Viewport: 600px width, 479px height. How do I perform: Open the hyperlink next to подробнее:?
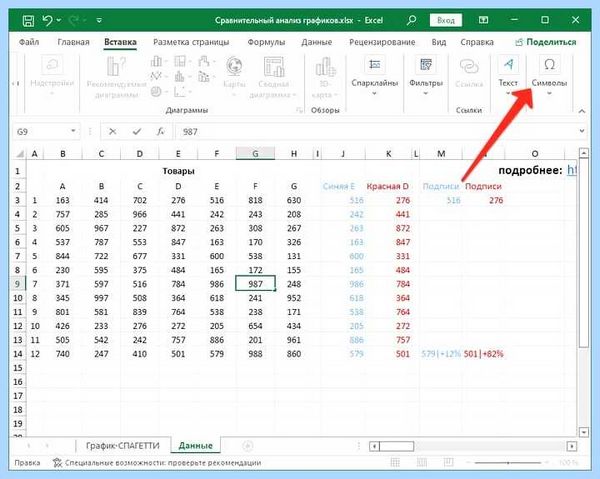click(x=571, y=170)
